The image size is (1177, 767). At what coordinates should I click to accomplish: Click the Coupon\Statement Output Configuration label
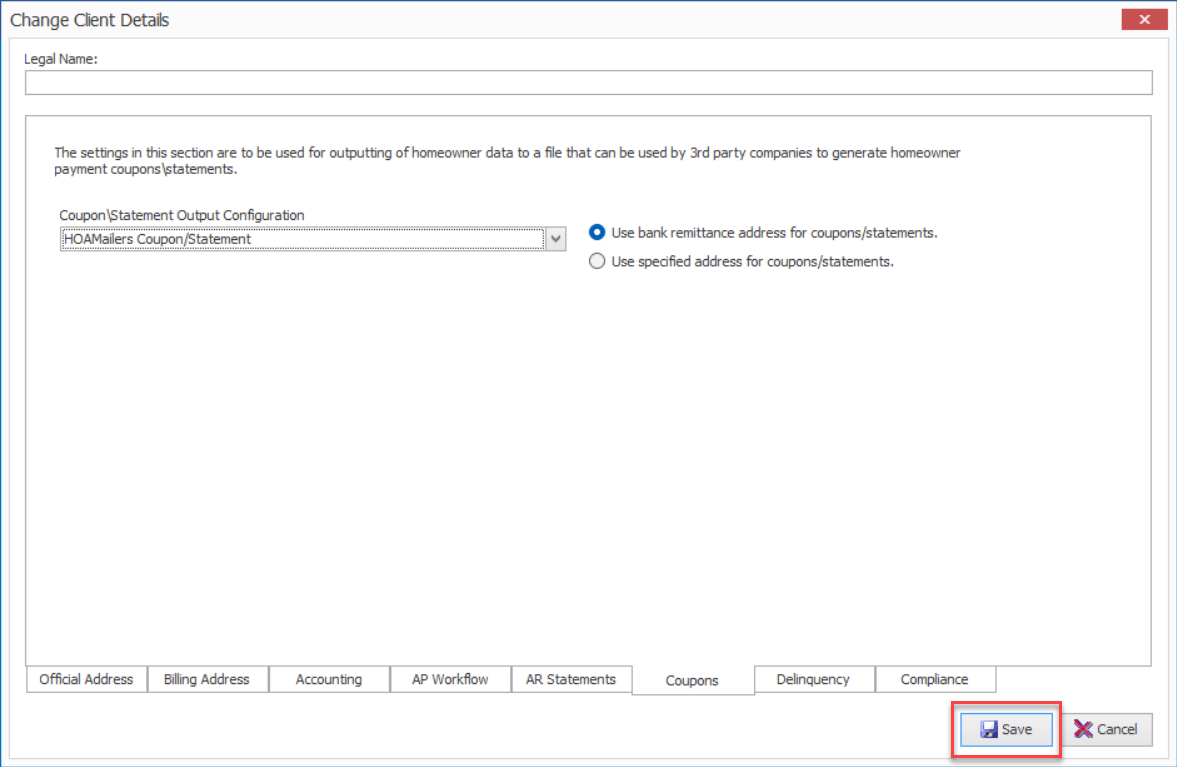(x=182, y=215)
